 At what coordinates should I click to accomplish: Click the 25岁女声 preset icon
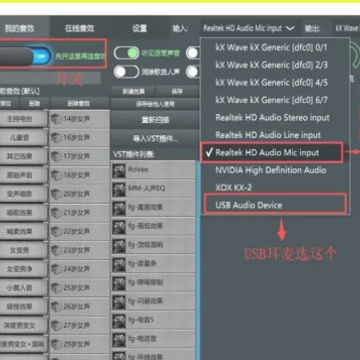(x=57, y=287)
